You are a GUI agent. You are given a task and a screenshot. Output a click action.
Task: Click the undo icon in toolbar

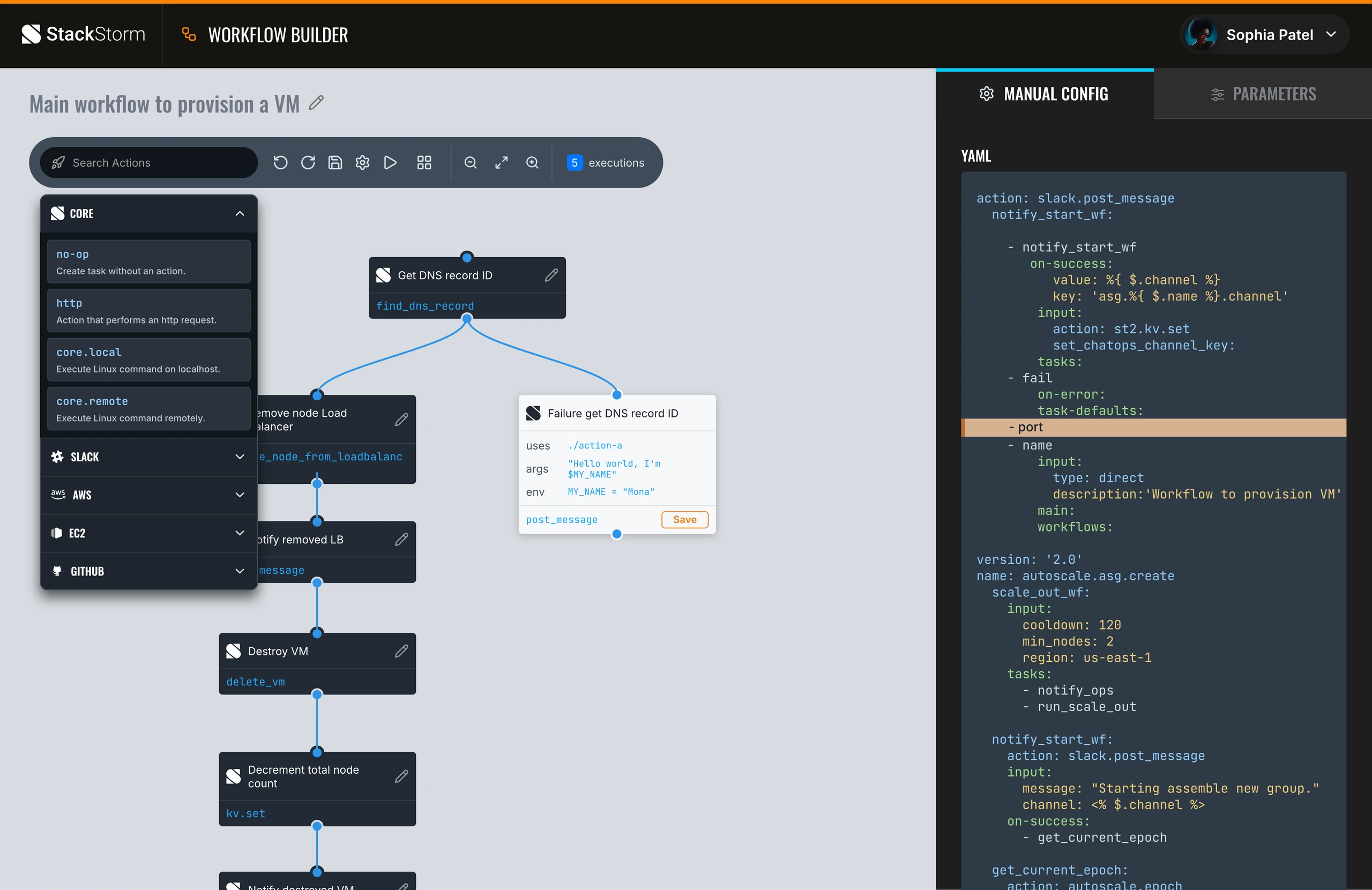[280, 162]
